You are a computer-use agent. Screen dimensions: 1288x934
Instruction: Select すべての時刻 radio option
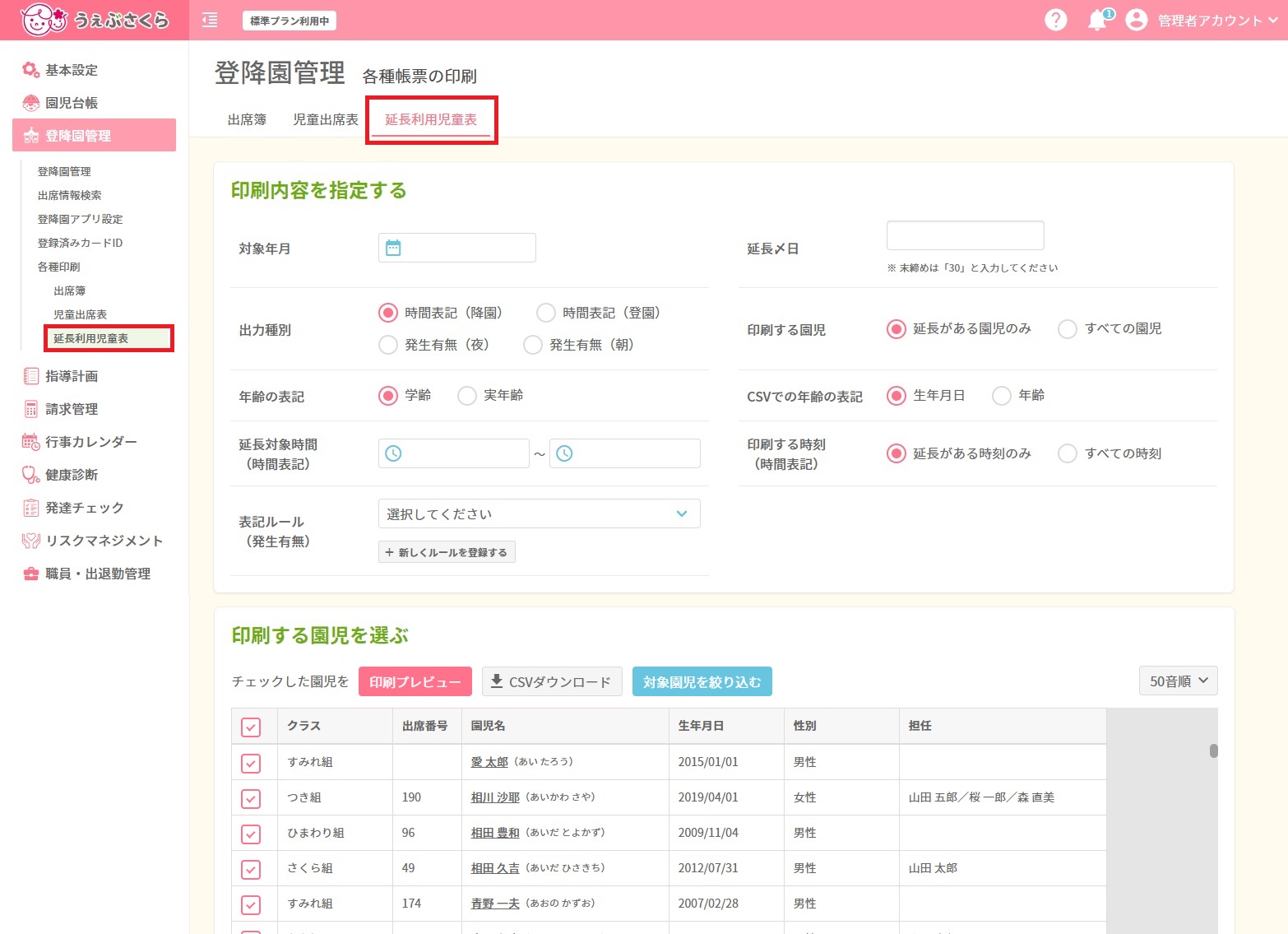coord(1068,453)
